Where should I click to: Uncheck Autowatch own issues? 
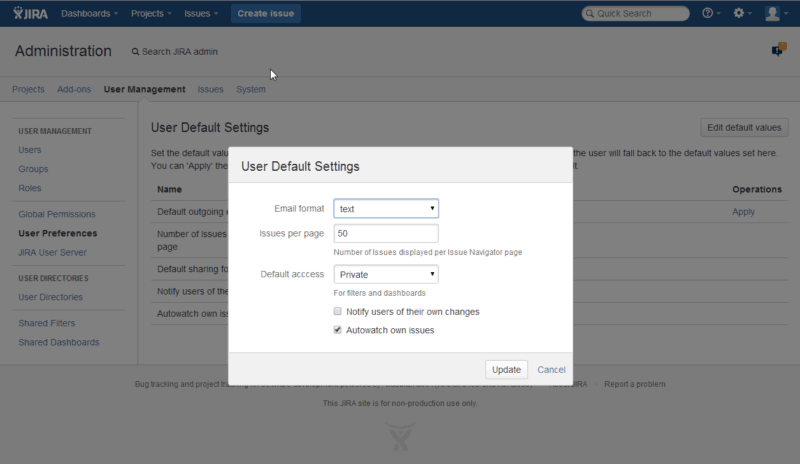tap(337, 330)
